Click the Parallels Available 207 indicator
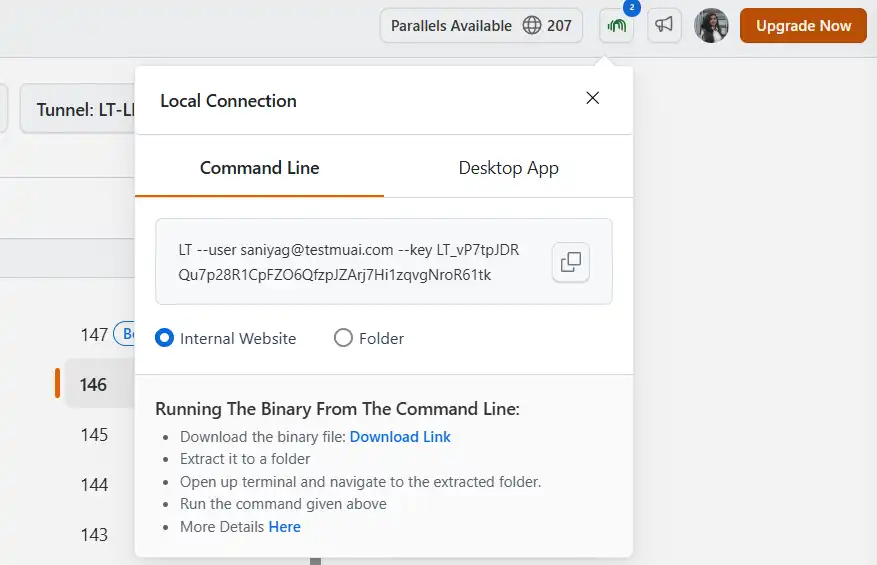Image resolution: width=877 pixels, height=565 pixels. (481, 26)
